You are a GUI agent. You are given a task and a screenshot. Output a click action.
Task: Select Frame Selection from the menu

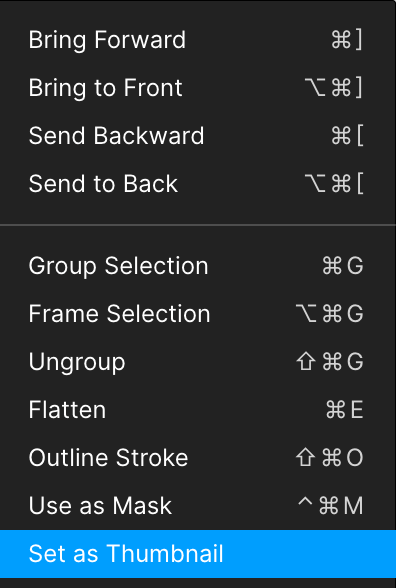198,314
